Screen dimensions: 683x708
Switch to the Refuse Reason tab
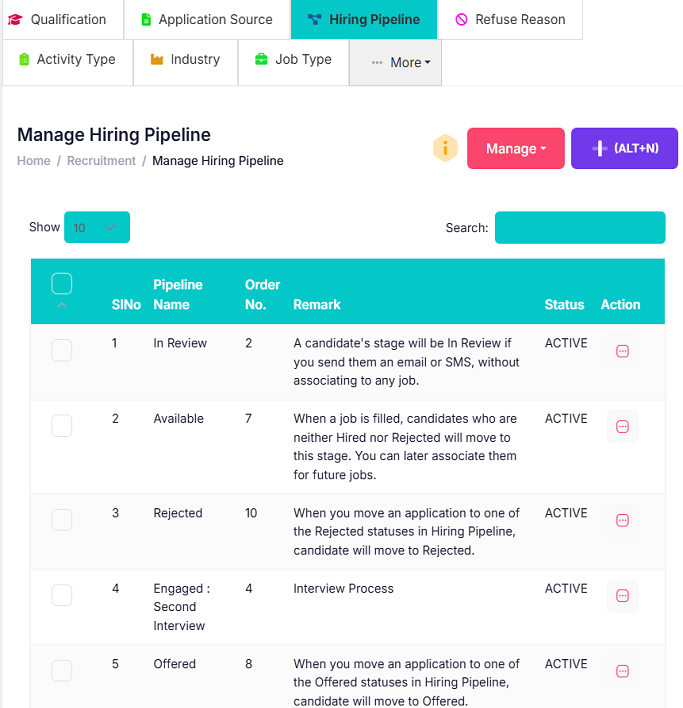pos(510,19)
